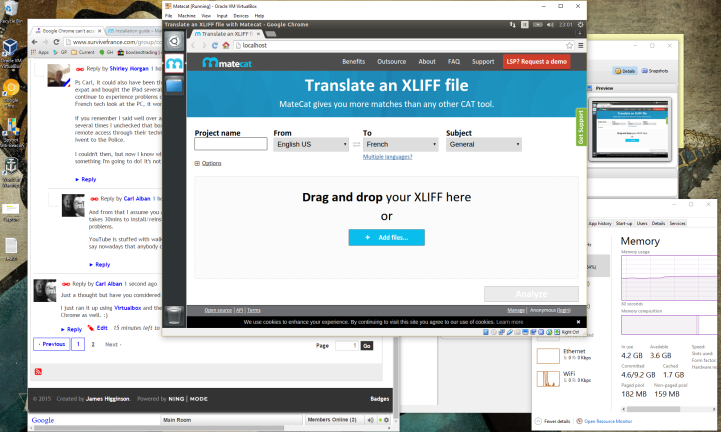This screenshot has width=721, height=432.
Task: Open the World of Warships desktop shortcut
Action: pyautogui.click(x=11, y=173)
